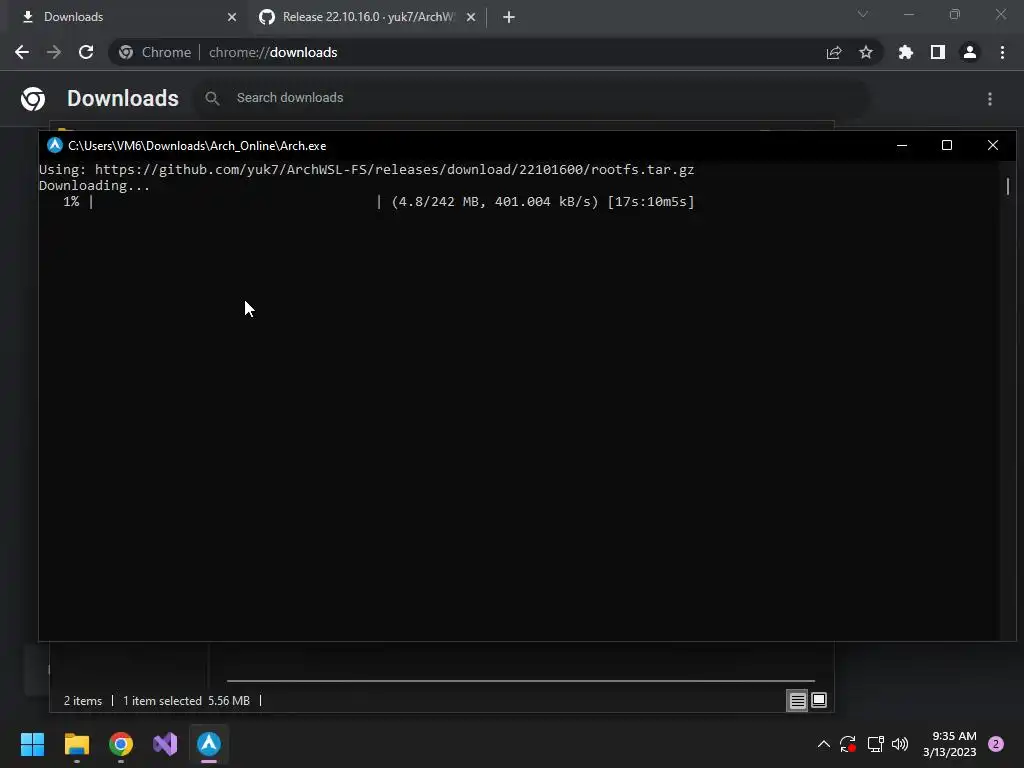The width and height of the screenshot is (1024, 768).
Task: Click Chrome's forward navigation arrow
Action: point(54,52)
